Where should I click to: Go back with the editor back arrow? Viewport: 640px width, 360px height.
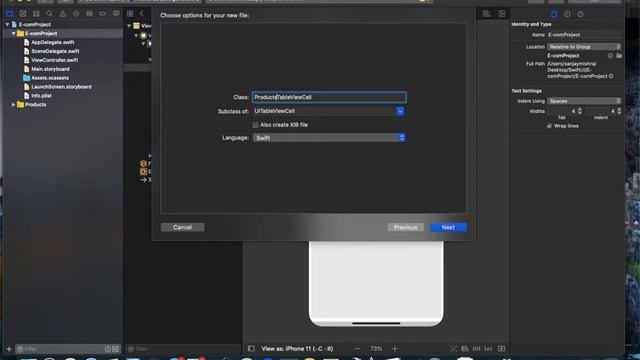142,13
